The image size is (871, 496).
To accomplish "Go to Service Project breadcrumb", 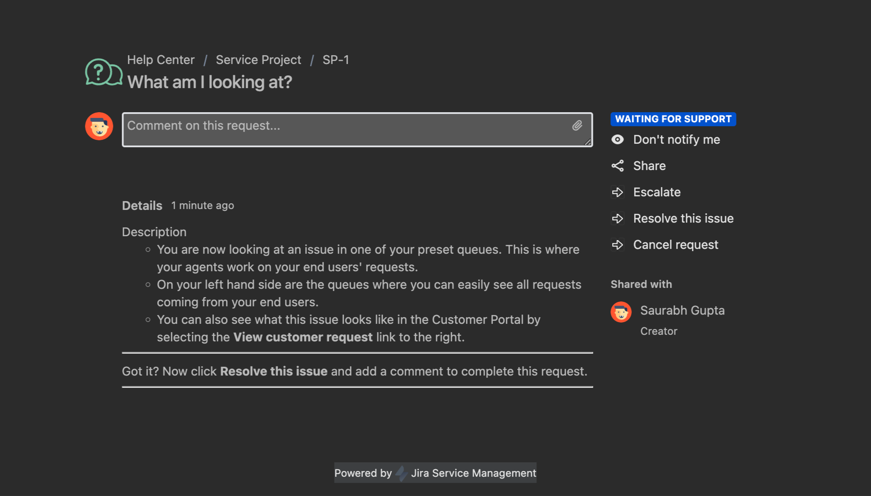I will (x=258, y=60).
